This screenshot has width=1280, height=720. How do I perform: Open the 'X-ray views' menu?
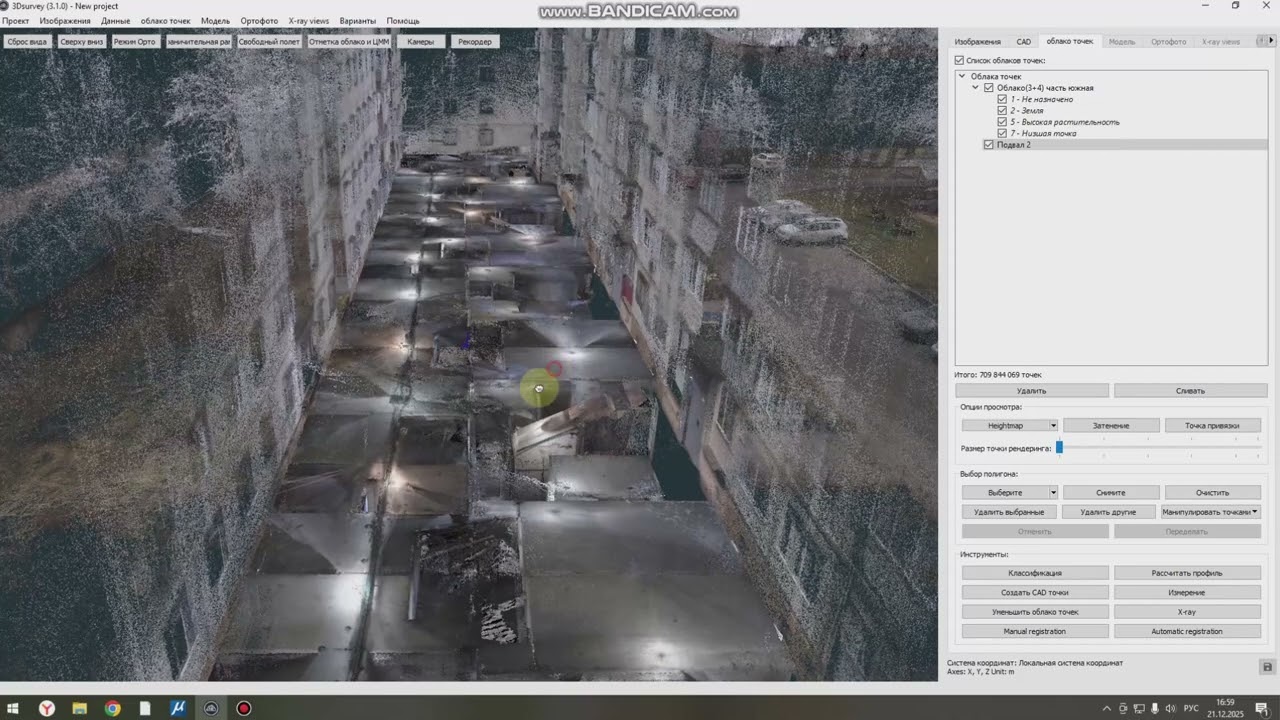point(308,21)
